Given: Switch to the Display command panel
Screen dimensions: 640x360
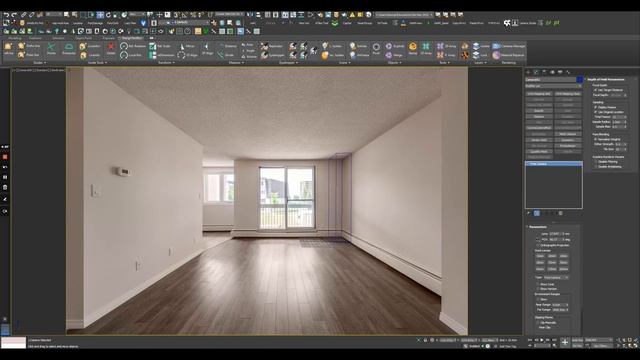Looking at the screenshot, I should pos(560,72).
